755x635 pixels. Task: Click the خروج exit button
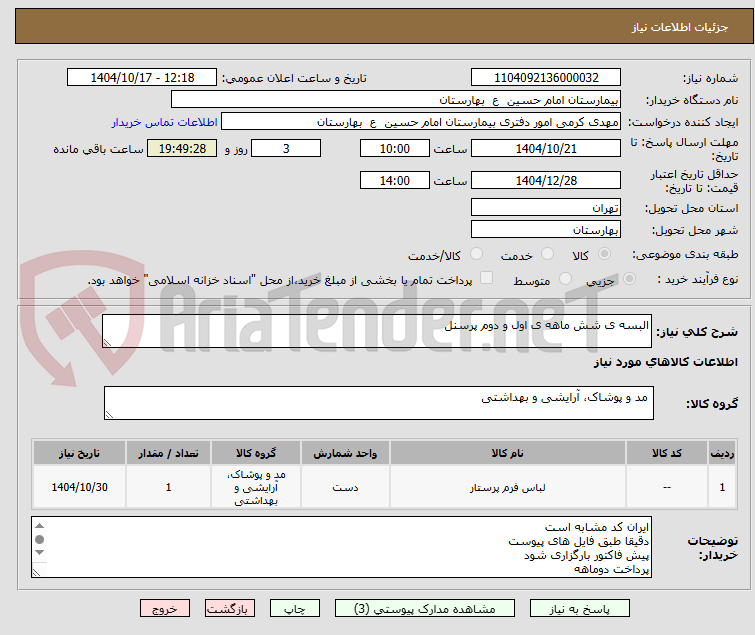pyautogui.click(x=165, y=609)
